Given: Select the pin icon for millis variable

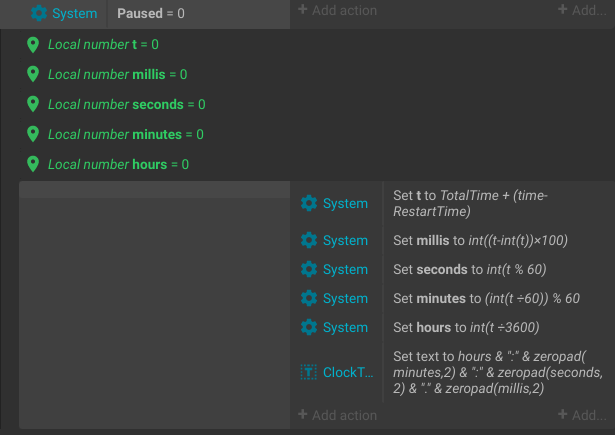Looking at the screenshot, I should coord(33,74).
